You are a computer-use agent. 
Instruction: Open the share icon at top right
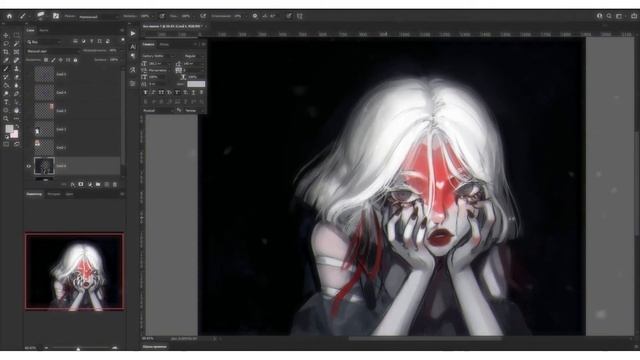click(634, 16)
